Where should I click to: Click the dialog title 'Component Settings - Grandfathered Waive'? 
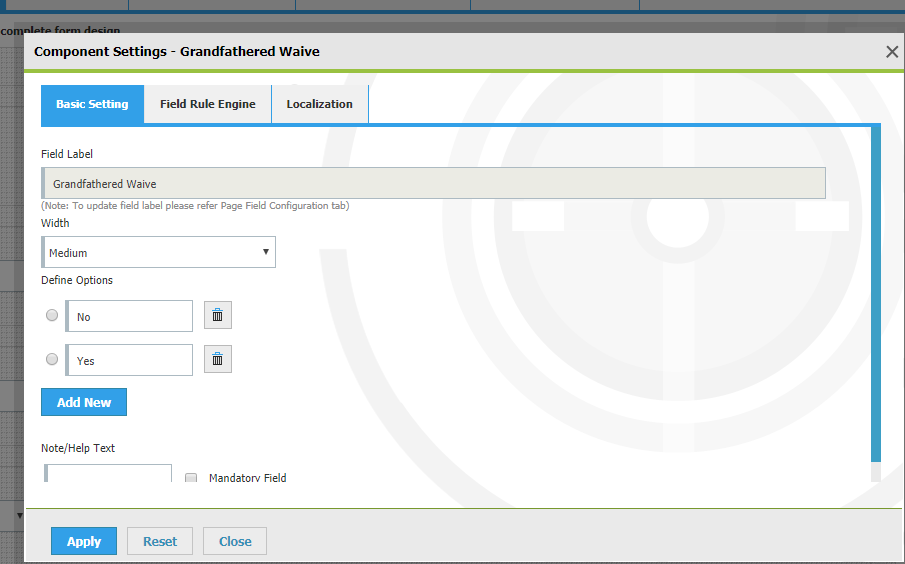(x=177, y=51)
